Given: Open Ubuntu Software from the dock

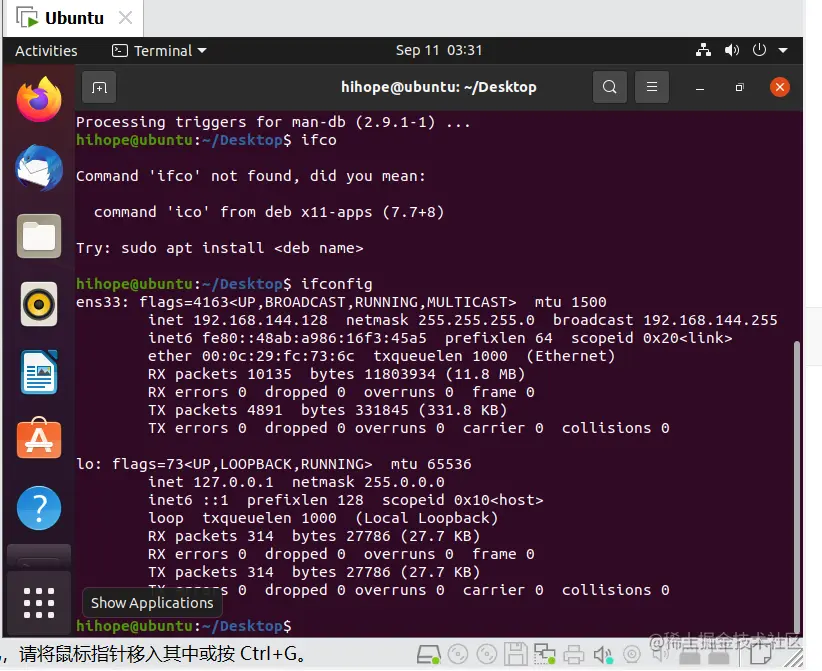Looking at the screenshot, I should [x=38, y=438].
